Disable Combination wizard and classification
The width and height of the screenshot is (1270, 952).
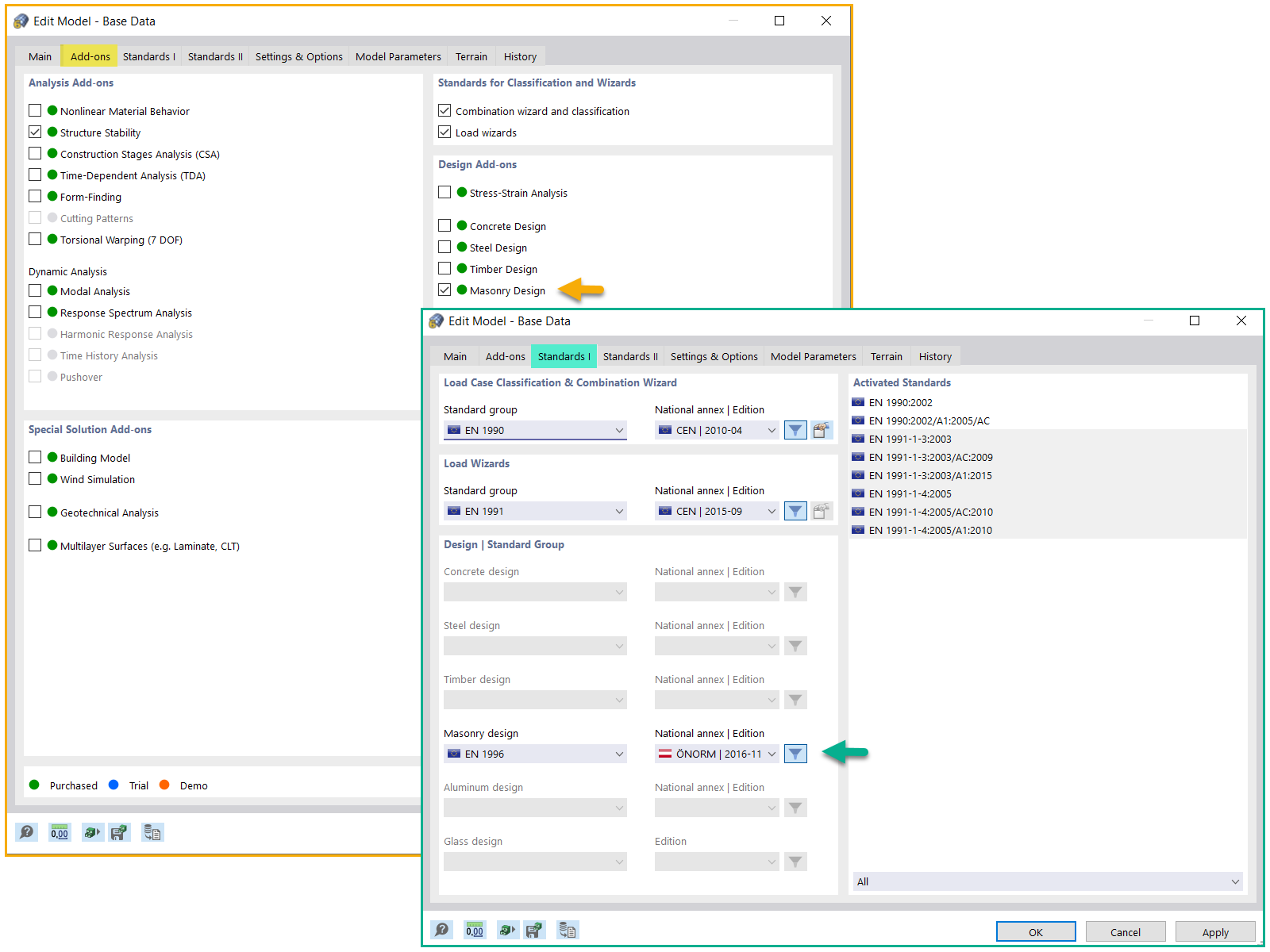pos(444,110)
